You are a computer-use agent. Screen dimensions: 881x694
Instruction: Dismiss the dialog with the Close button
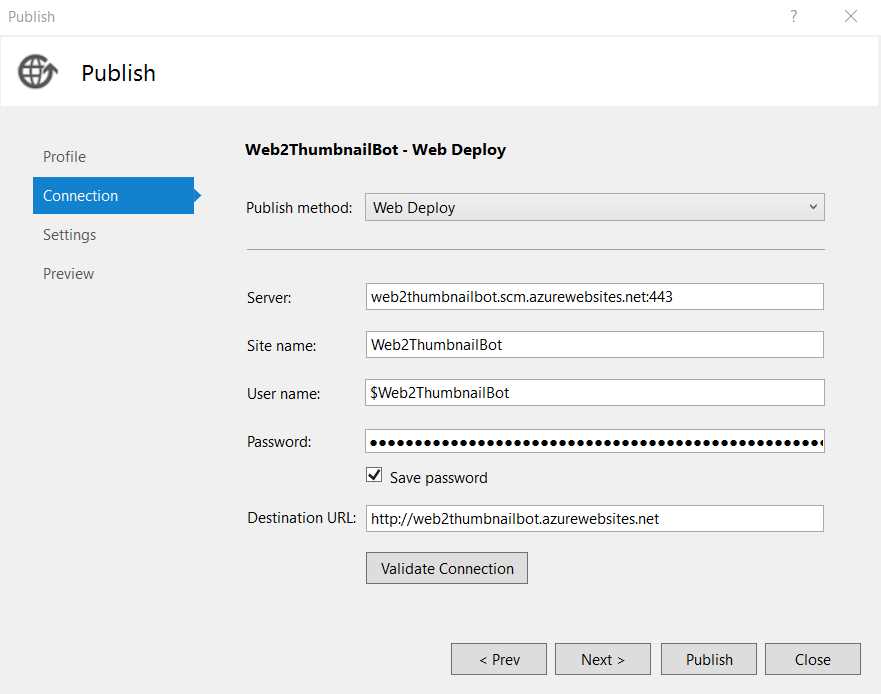click(813, 659)
